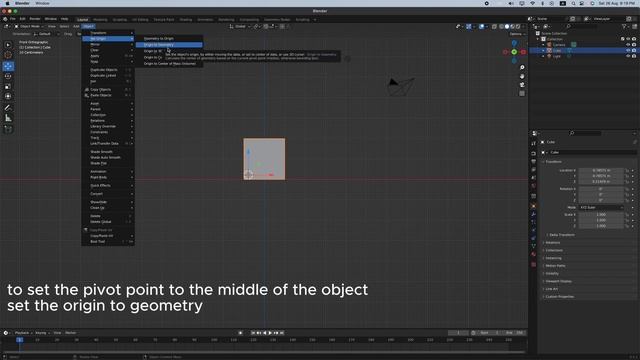Choose Geometry to Origin menu entry
Viewport: 640px width, 360px height.
tap(169, 38)
